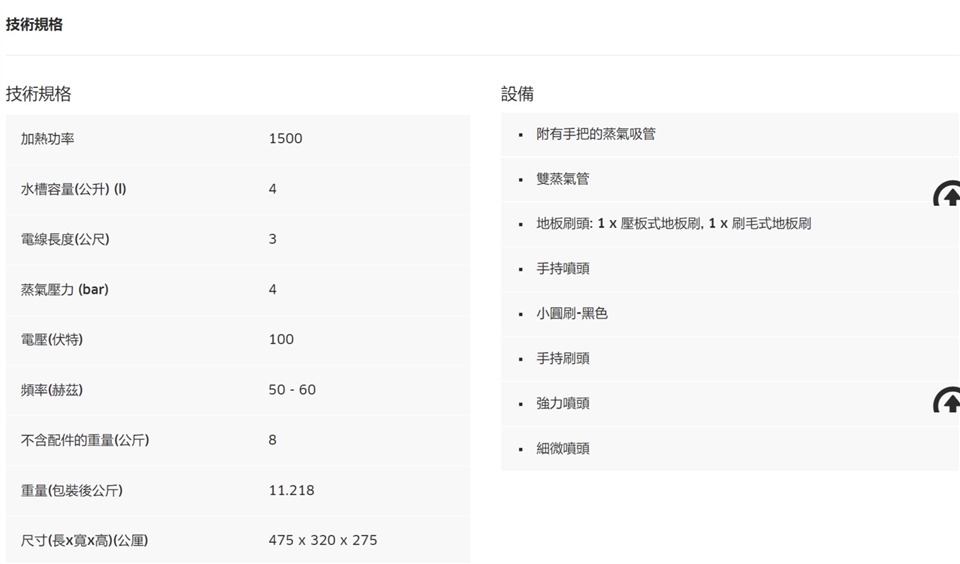Select the 475 x 320 x 275 dimensions value

[323, 540]
